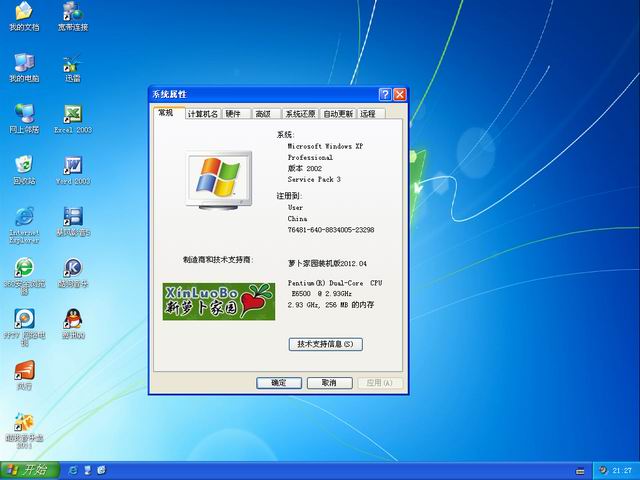Image resolution: width=640 pixels, height=480 pixels.
Task: Click the 取消 button
Action: point(329,383)
